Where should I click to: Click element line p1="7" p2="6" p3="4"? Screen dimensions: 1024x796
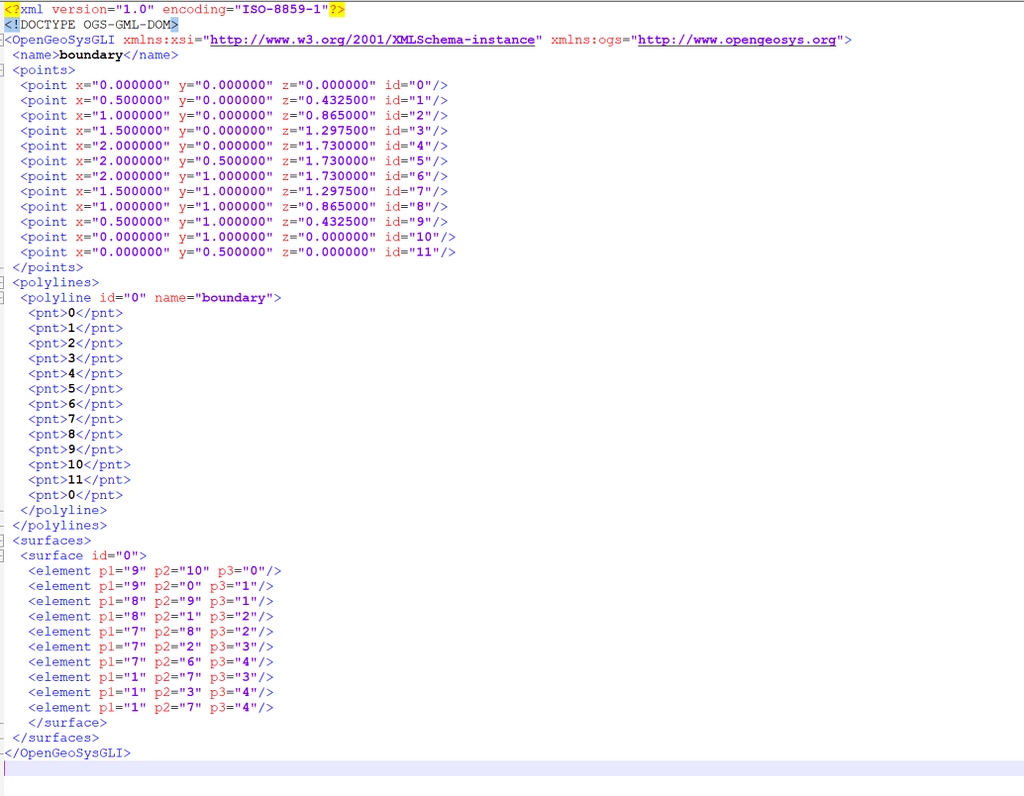click(x=150, y=662)
